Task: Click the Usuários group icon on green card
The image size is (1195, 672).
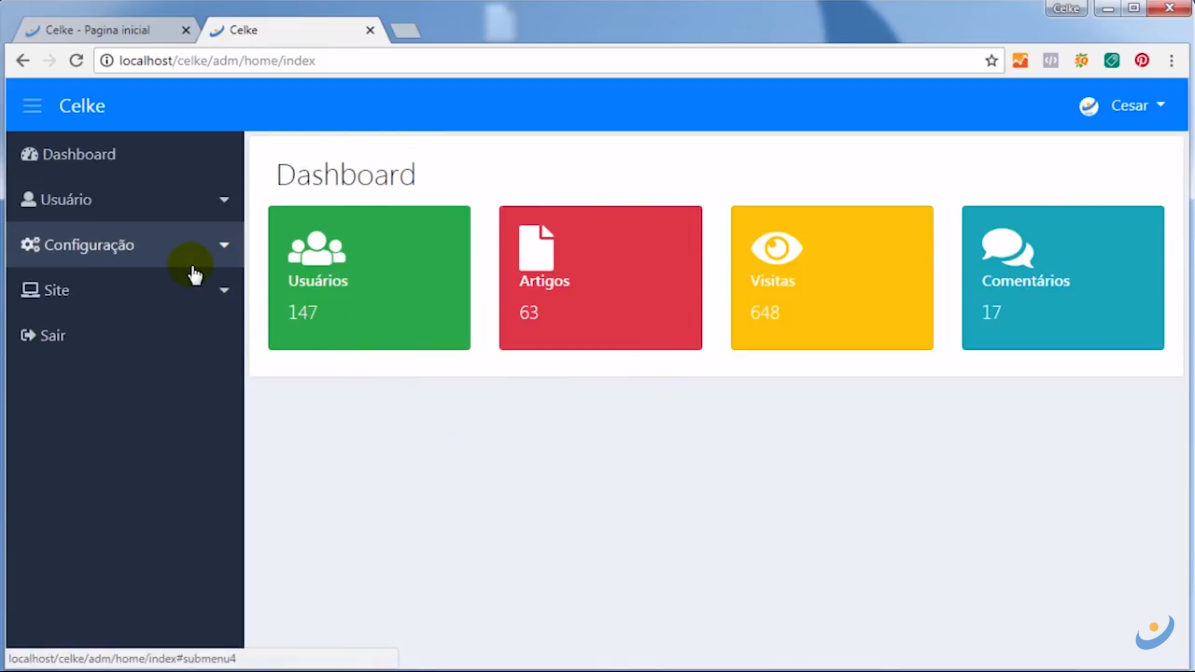Action: (316, 248)
